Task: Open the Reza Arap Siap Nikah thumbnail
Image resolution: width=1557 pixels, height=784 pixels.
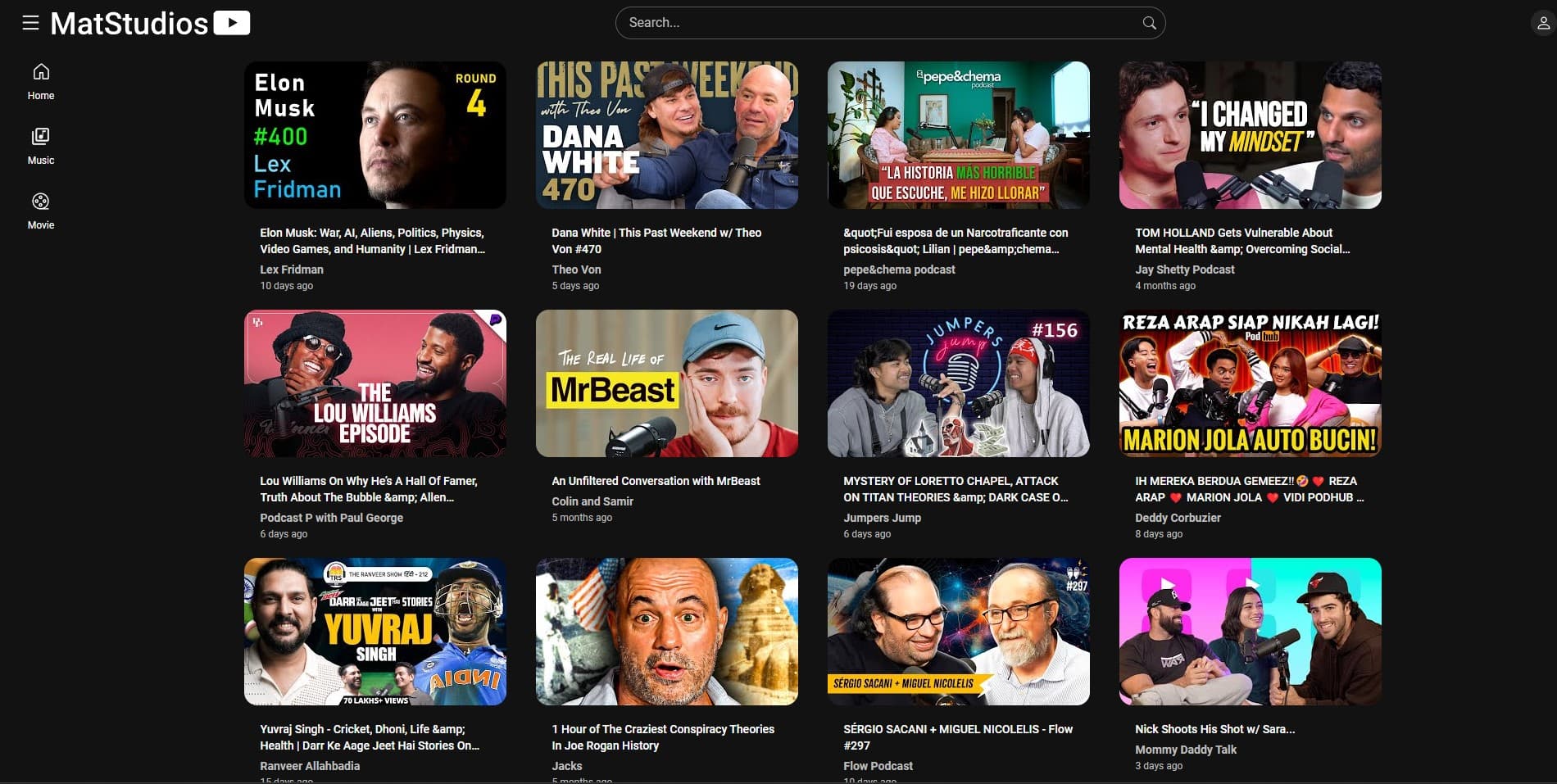Action: 1251,383
